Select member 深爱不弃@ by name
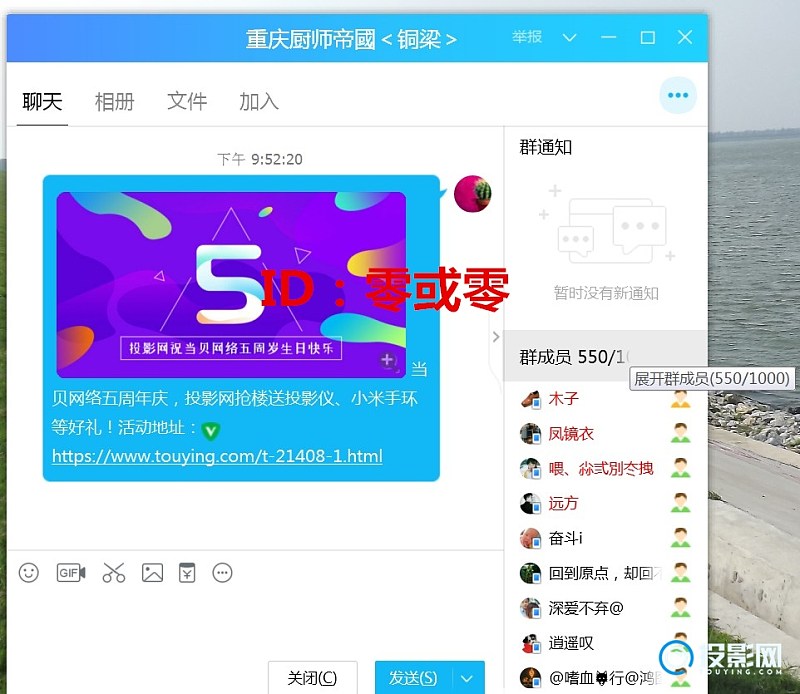This screenshot has width=800, height=694. (x=586, y=608)
